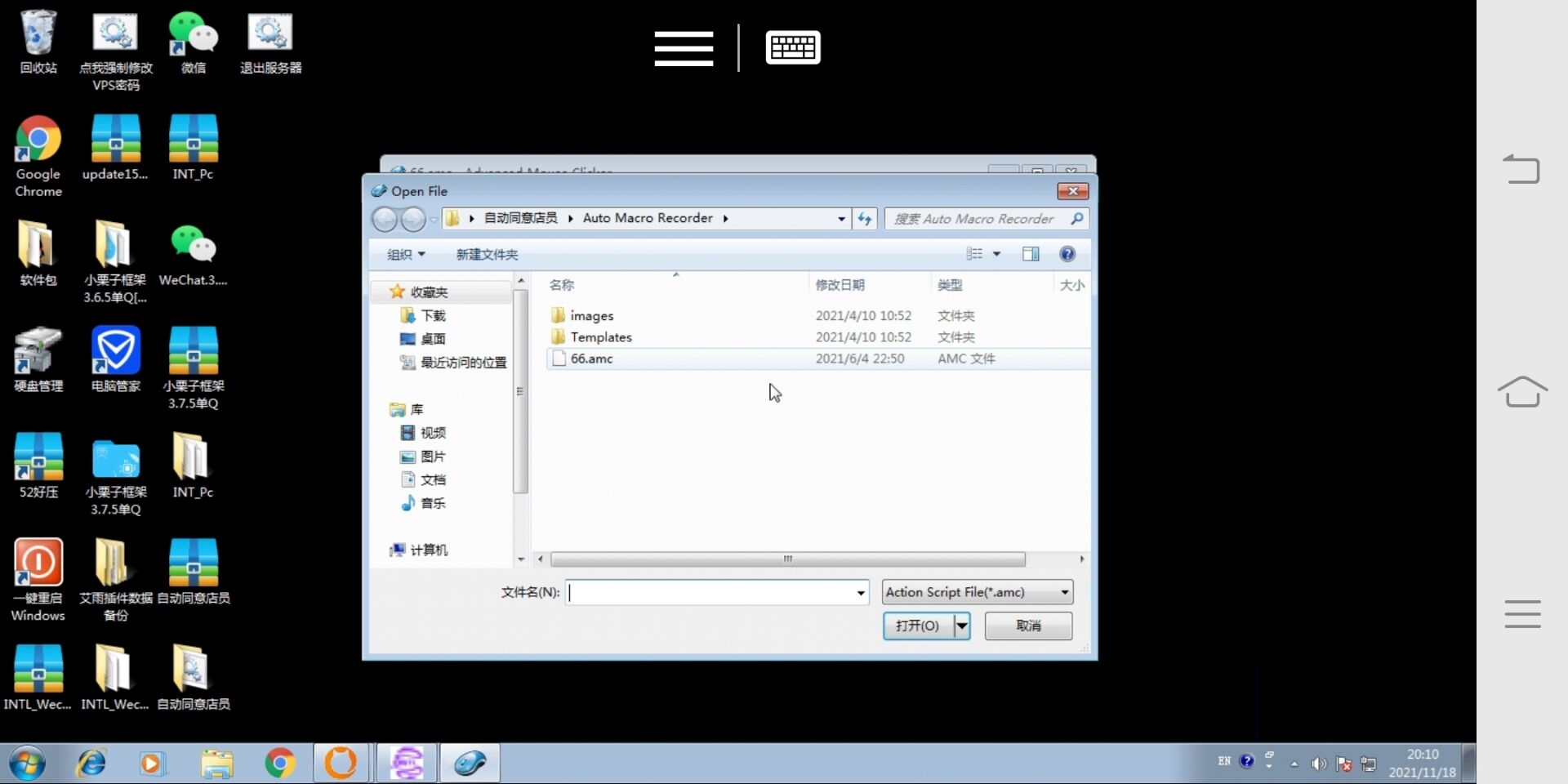1568x784 pixels.
Task: Expand the Open button split arrow
Action: click(x=962, y=626)
